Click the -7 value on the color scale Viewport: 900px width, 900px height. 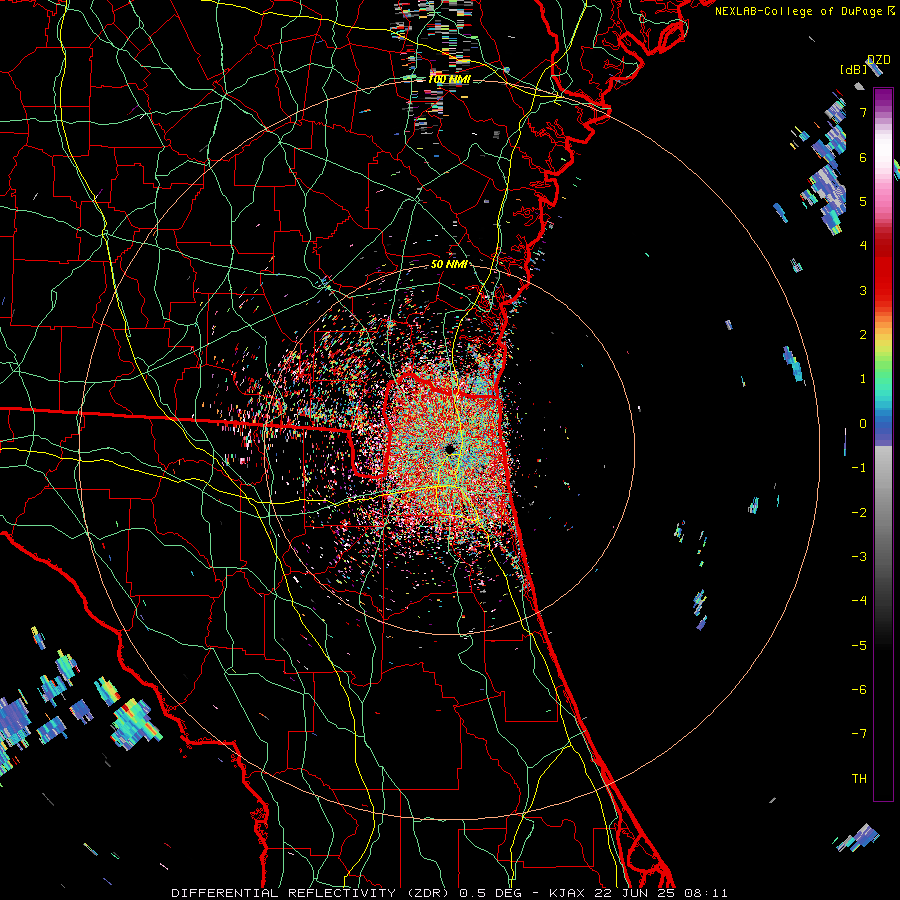pyautogui.click(x=859, y=734)
